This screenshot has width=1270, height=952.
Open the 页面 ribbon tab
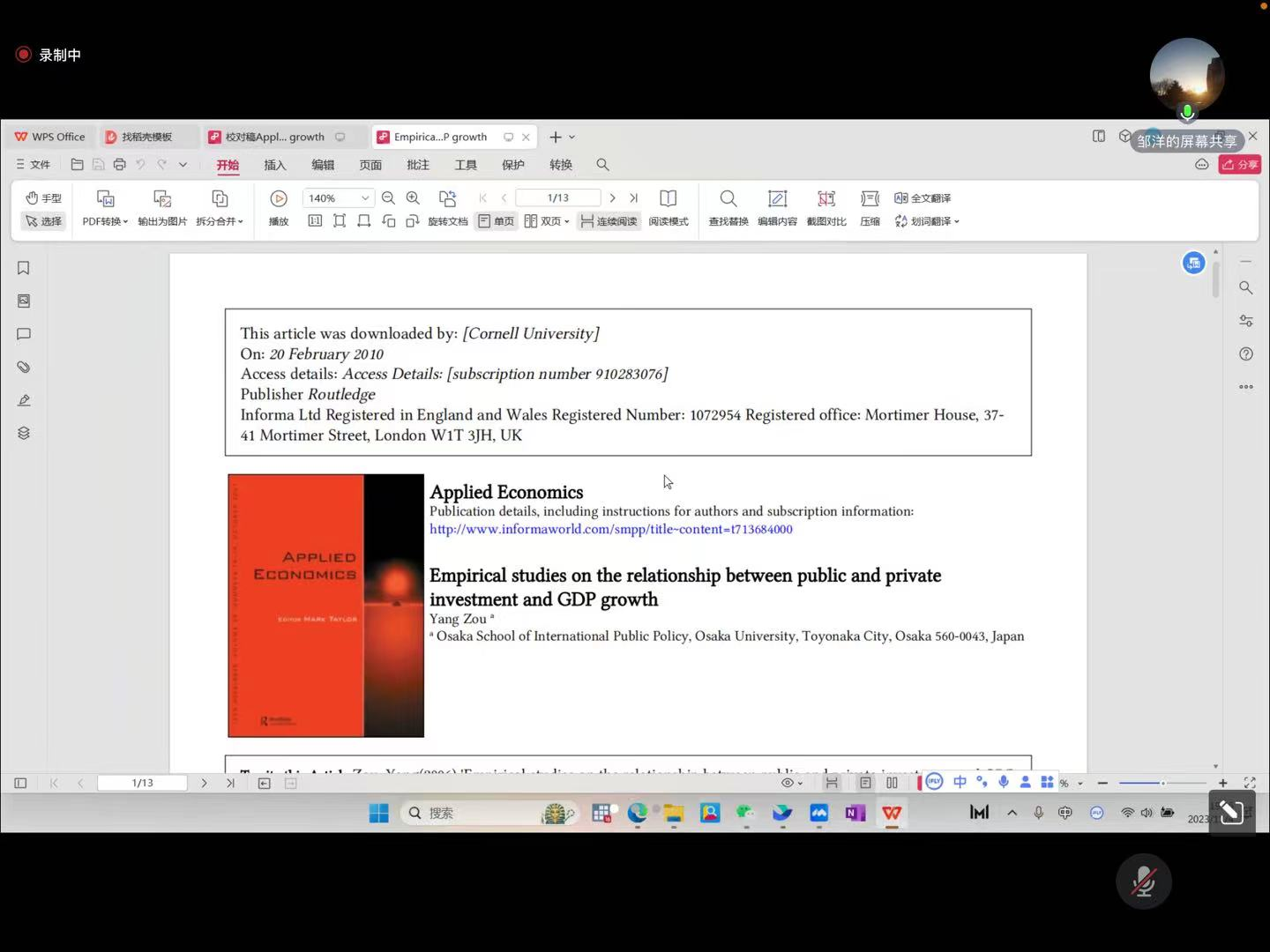[370, 165]
